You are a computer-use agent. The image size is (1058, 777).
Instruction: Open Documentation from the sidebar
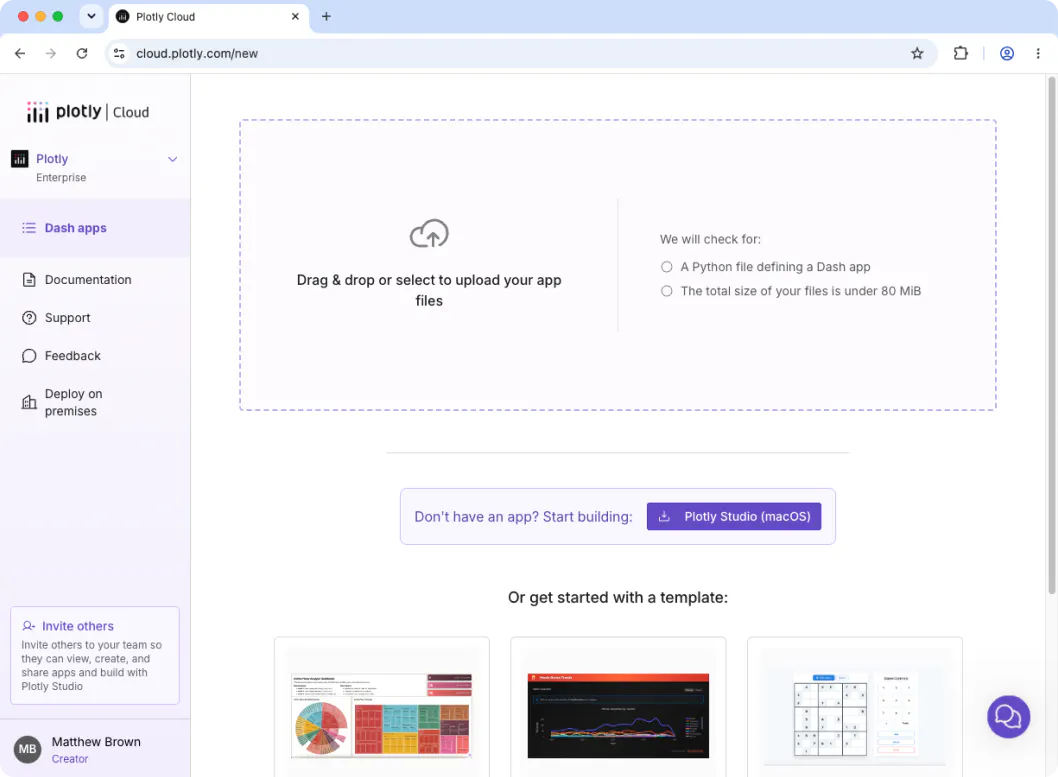[x=88, y=280]
